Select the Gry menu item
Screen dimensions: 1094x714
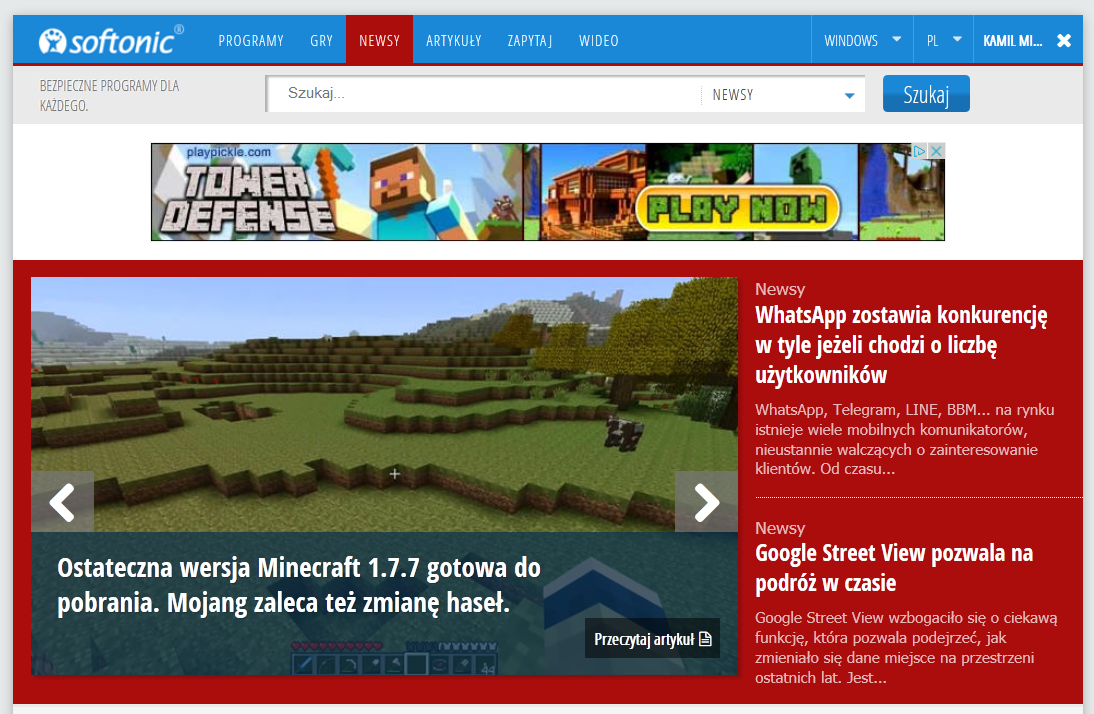point(321,41)
